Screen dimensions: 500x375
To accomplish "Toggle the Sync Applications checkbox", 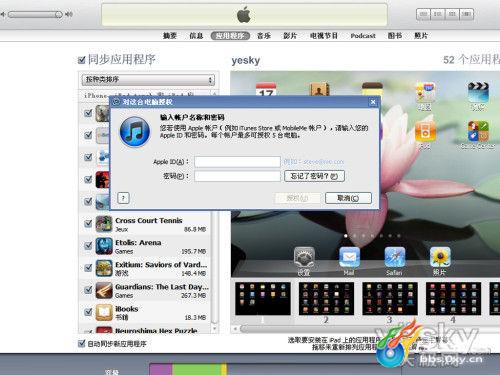I will pos(81,60).
